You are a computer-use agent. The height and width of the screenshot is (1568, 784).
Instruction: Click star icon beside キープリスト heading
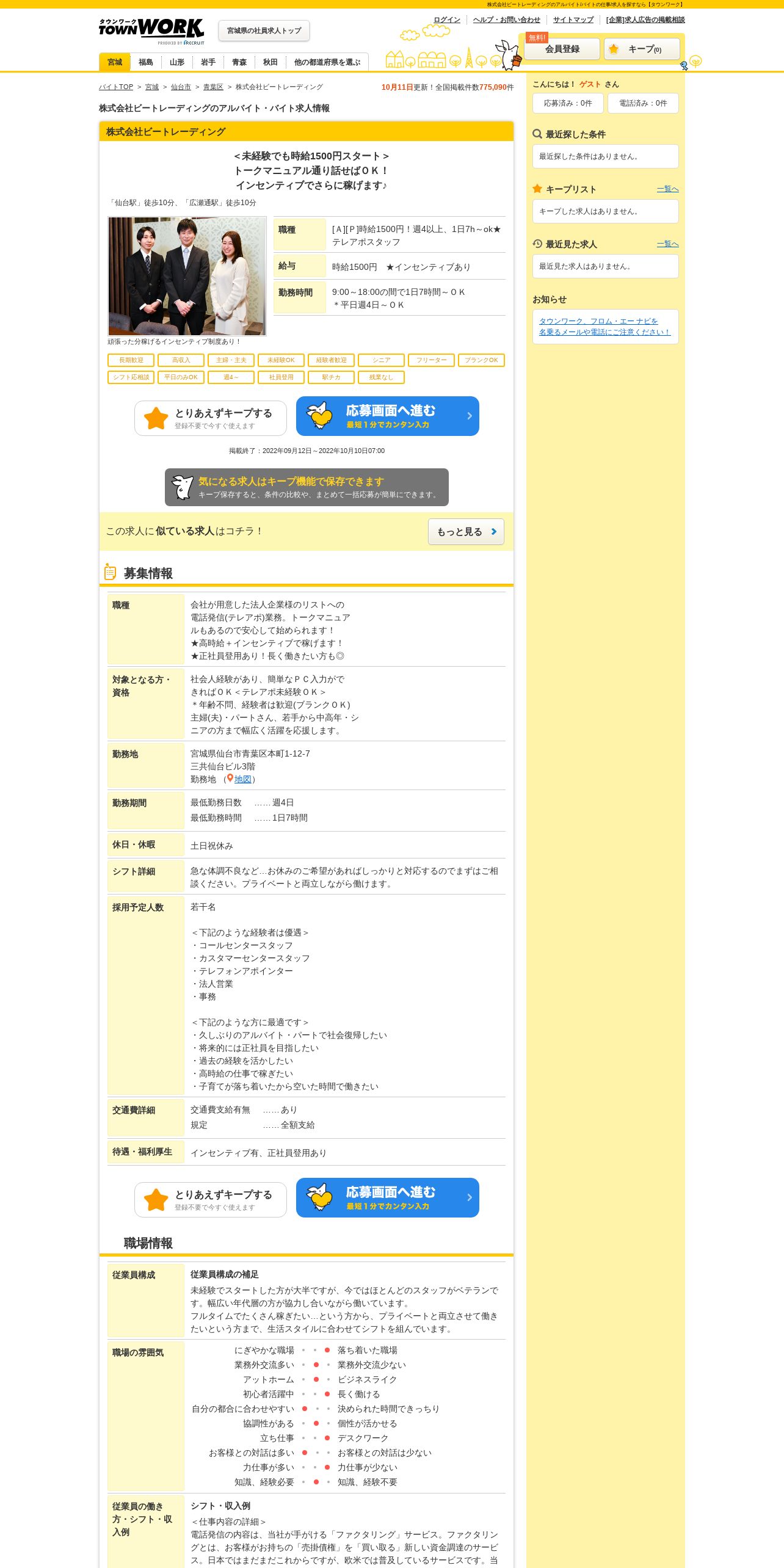[537, 189]
